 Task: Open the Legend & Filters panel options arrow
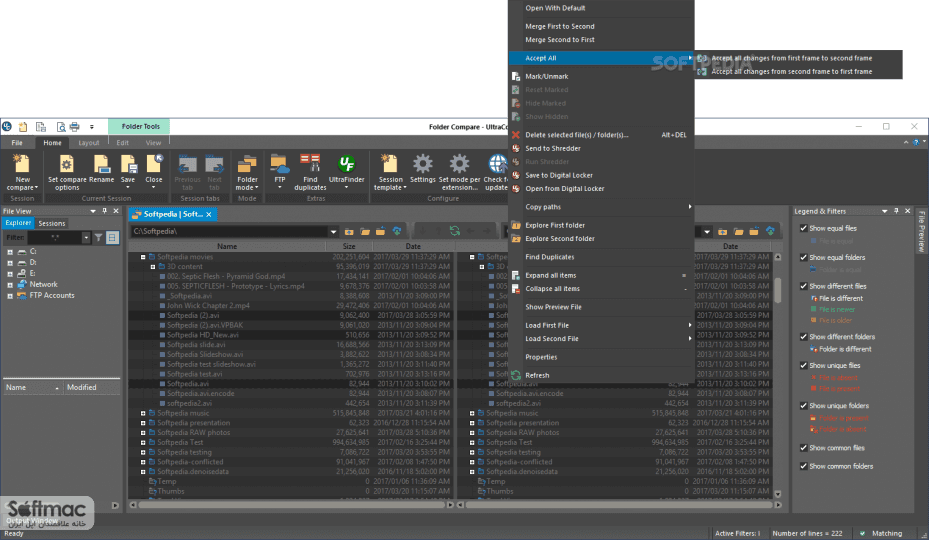click(x=885, y=211)
